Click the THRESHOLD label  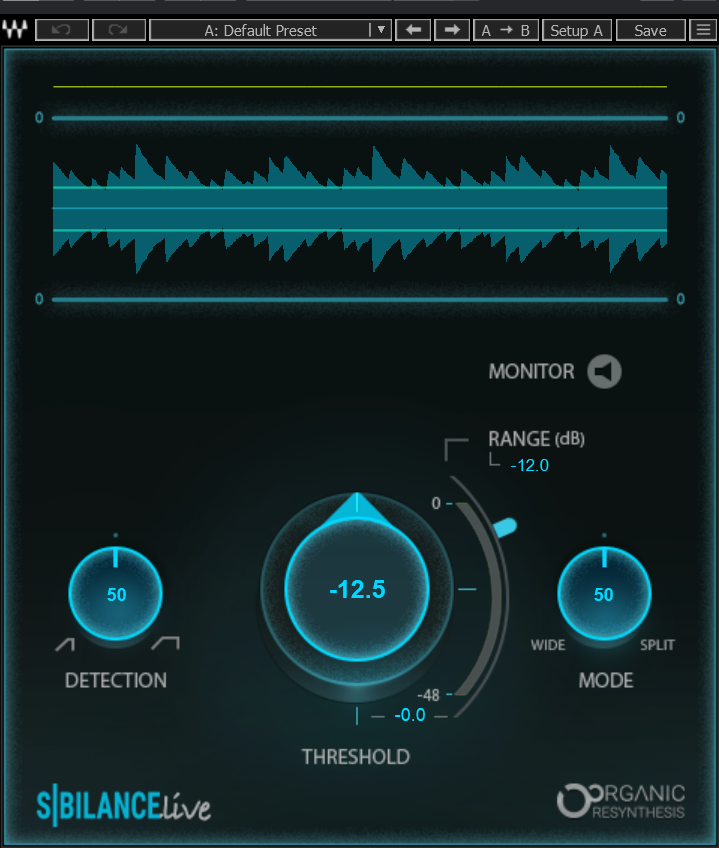pos(355,757)
